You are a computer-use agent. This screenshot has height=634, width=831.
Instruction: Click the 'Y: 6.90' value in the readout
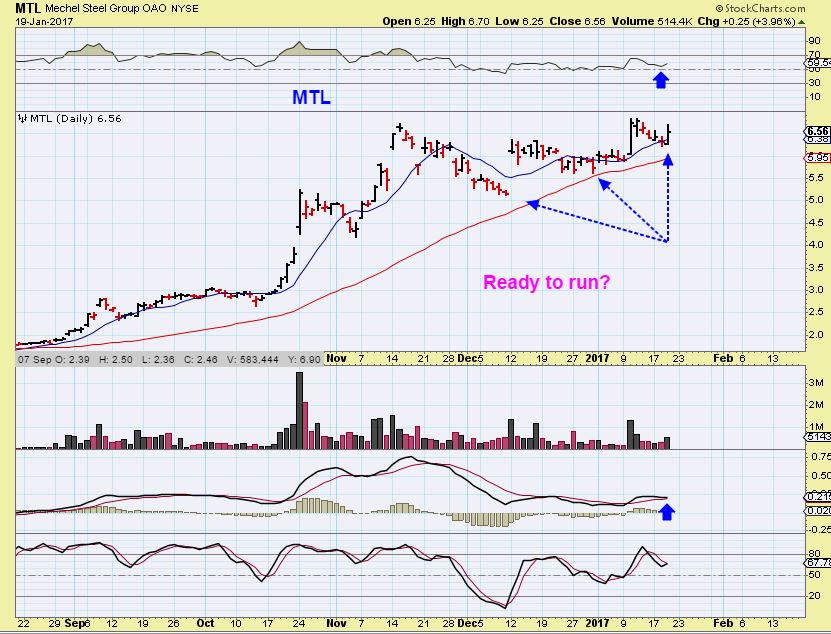coord(304,359)
